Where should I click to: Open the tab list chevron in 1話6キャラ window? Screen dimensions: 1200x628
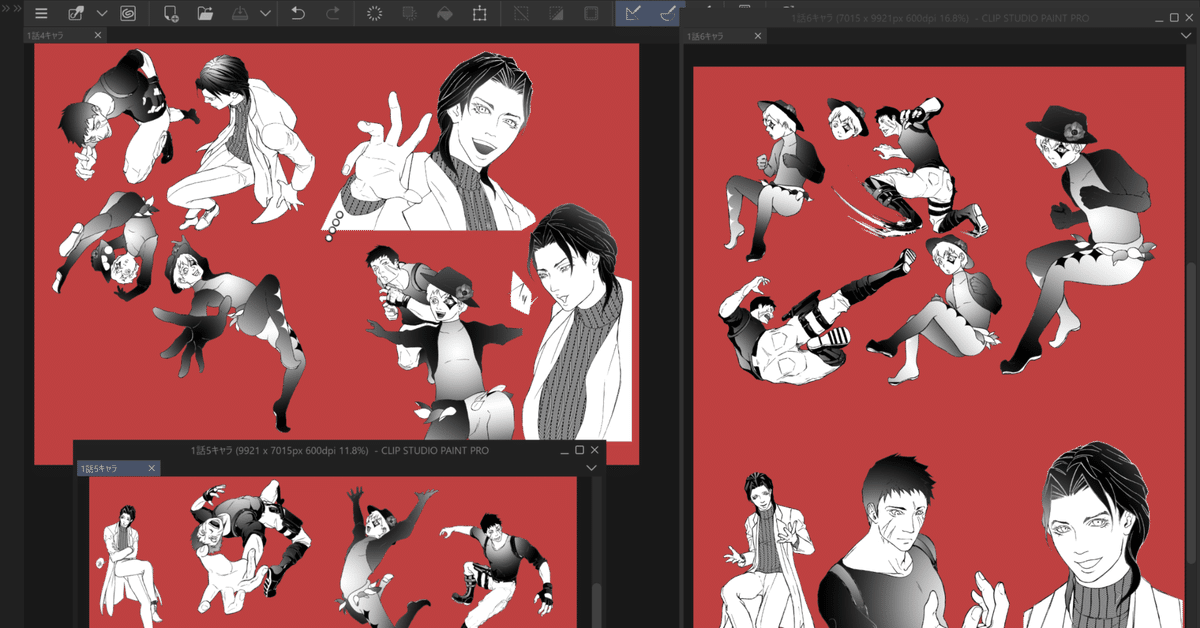pyautogui.click(x=1186, y=36)
